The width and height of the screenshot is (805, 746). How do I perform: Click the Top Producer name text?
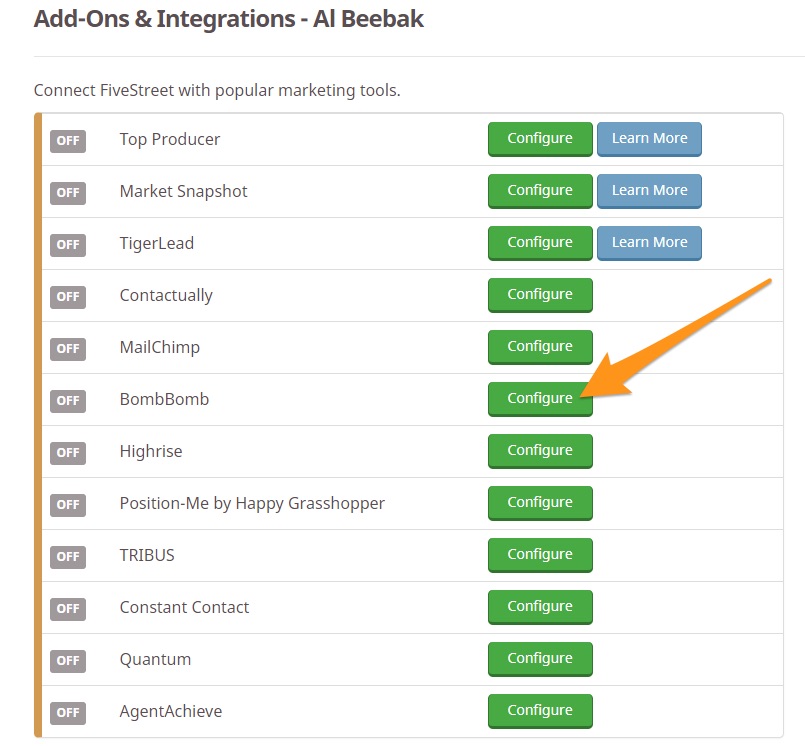[x=170, y=140]
